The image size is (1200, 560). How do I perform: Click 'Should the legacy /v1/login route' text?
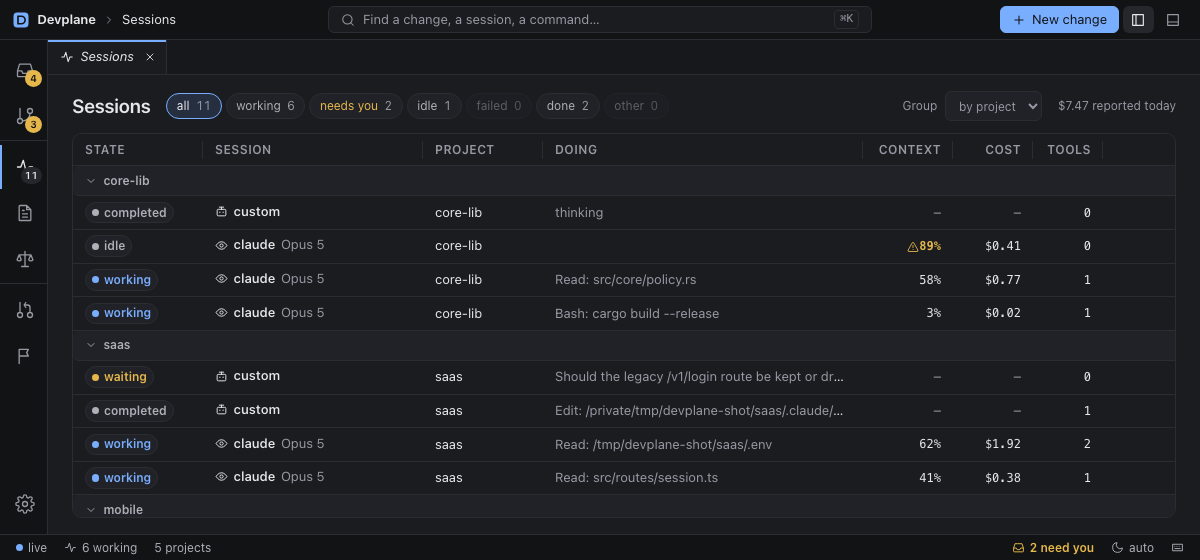click(700, 377)
